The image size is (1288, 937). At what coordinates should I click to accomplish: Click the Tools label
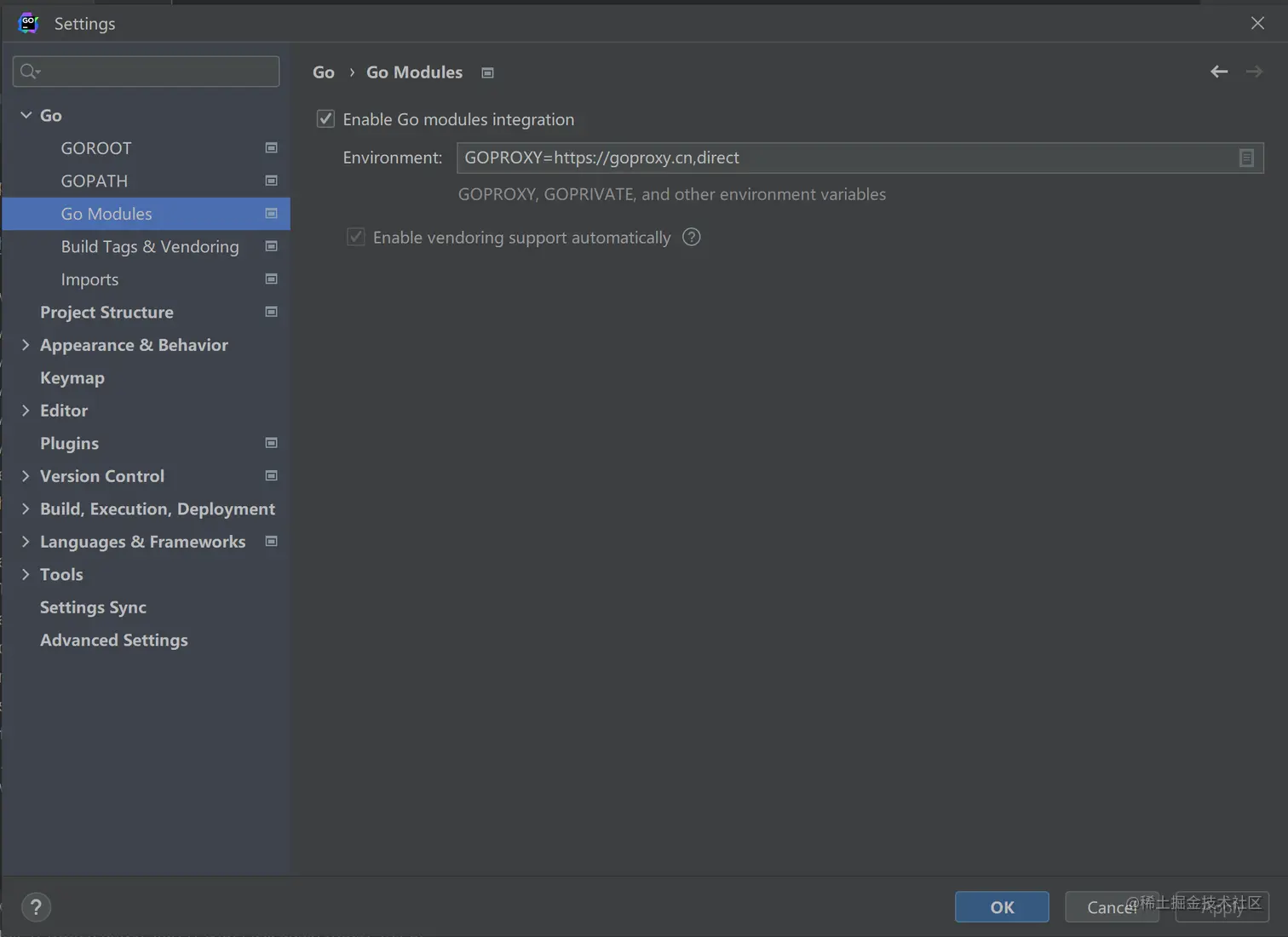pos(61,574)
